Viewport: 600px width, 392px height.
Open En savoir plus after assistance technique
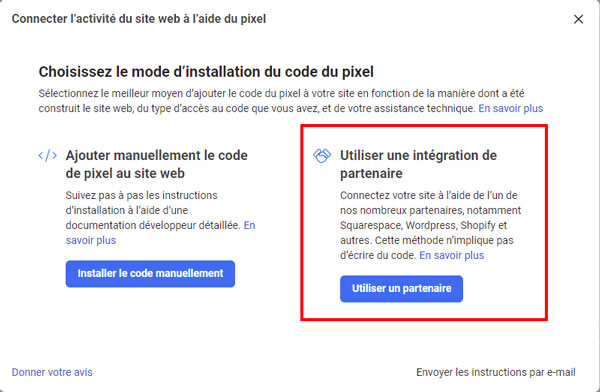[510, 108]
